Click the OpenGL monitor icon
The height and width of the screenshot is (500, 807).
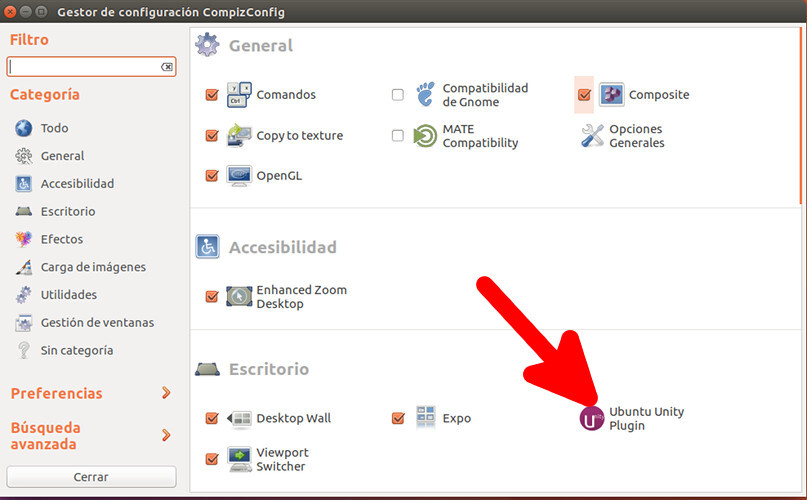pyautogui.click(x=239, y=176)
